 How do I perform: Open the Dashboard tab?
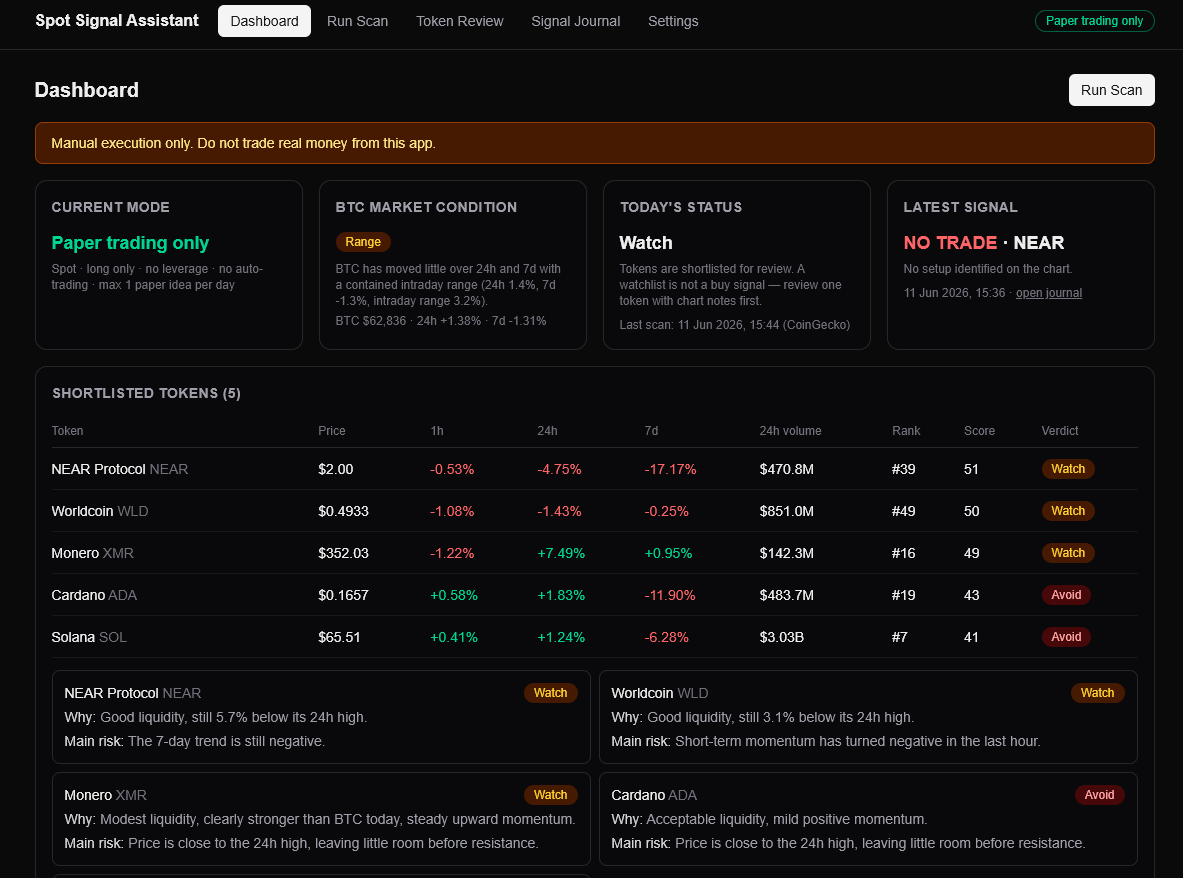click(x=264, y=21)
